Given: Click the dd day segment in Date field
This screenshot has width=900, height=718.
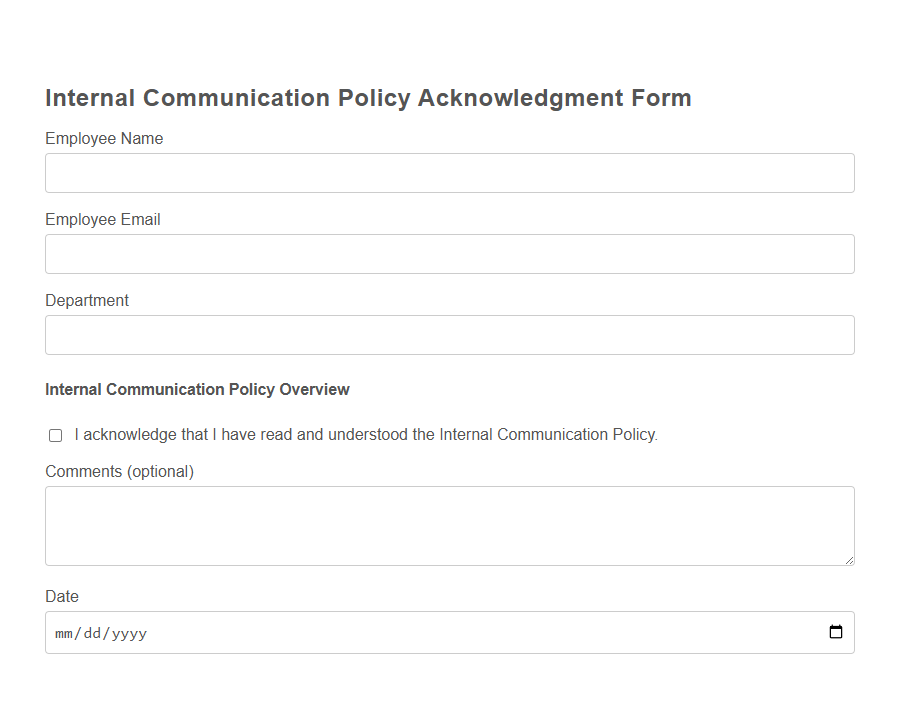Looking at the screenshot, I should pos(92,632).
